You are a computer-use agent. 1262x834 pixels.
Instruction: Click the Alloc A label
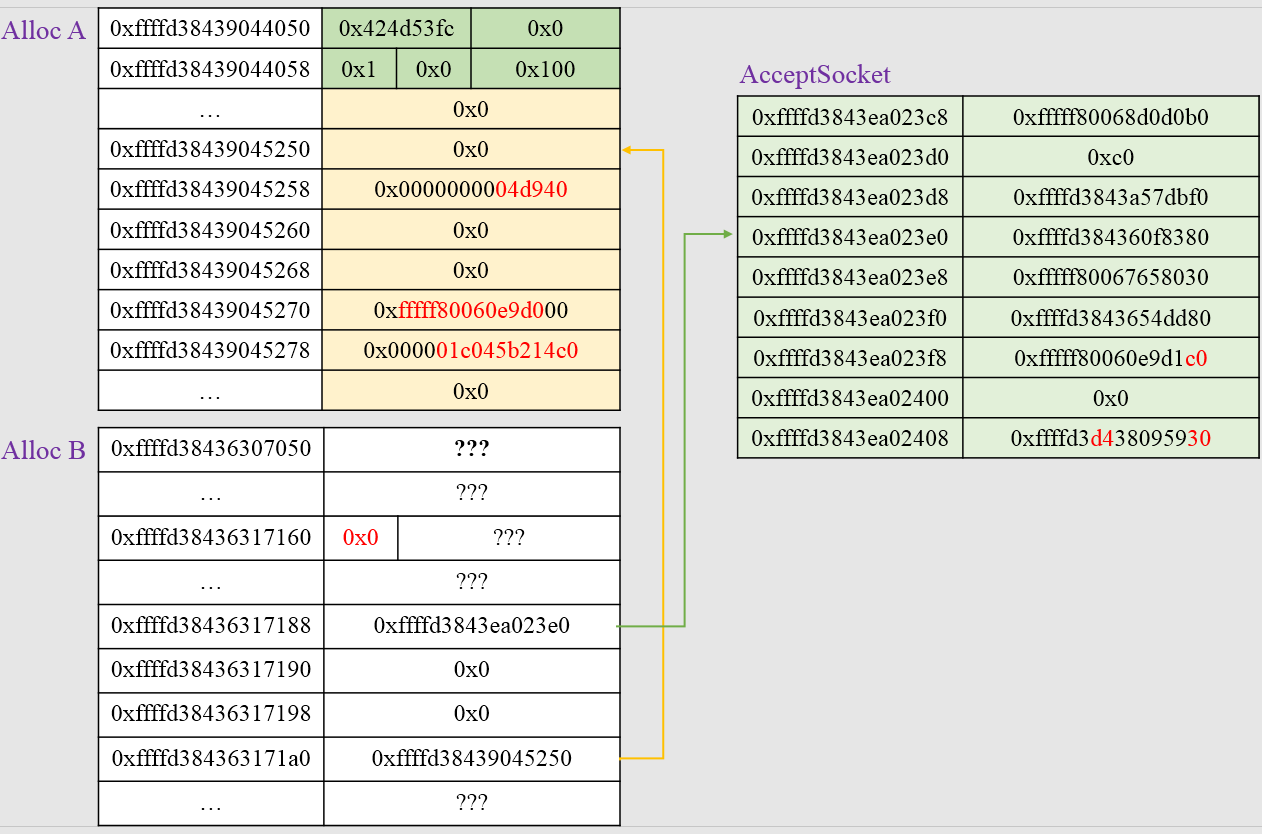pyautogui.click(x=44, y=31)
